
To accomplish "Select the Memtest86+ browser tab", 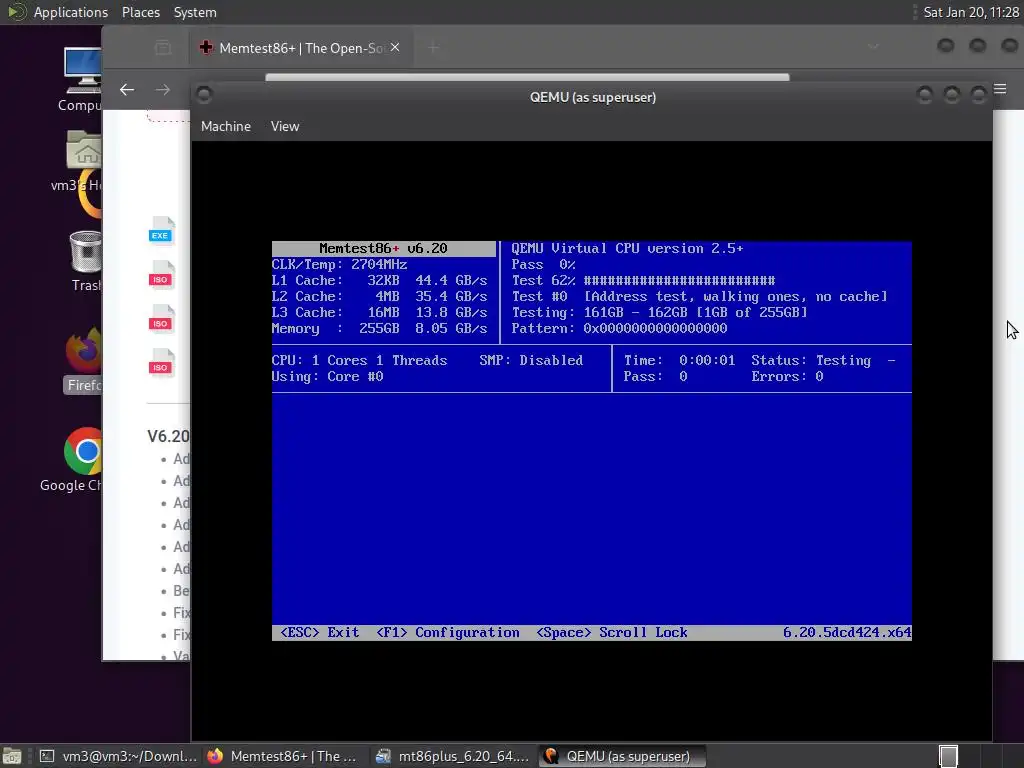I will 300,48.
